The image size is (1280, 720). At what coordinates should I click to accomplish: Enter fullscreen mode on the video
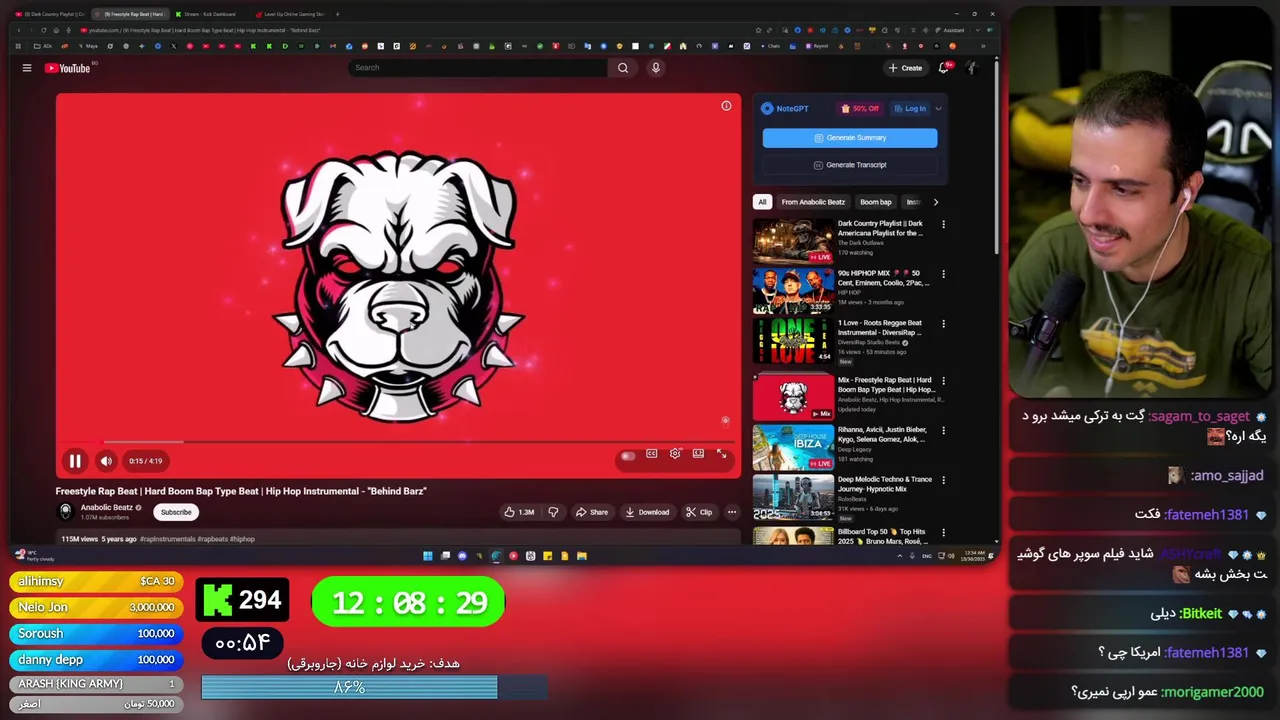pos(721,454)
